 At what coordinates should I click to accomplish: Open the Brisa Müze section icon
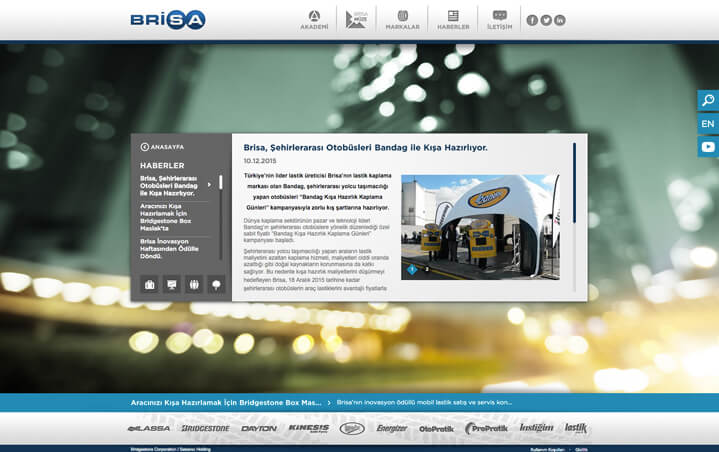point(356,20)
